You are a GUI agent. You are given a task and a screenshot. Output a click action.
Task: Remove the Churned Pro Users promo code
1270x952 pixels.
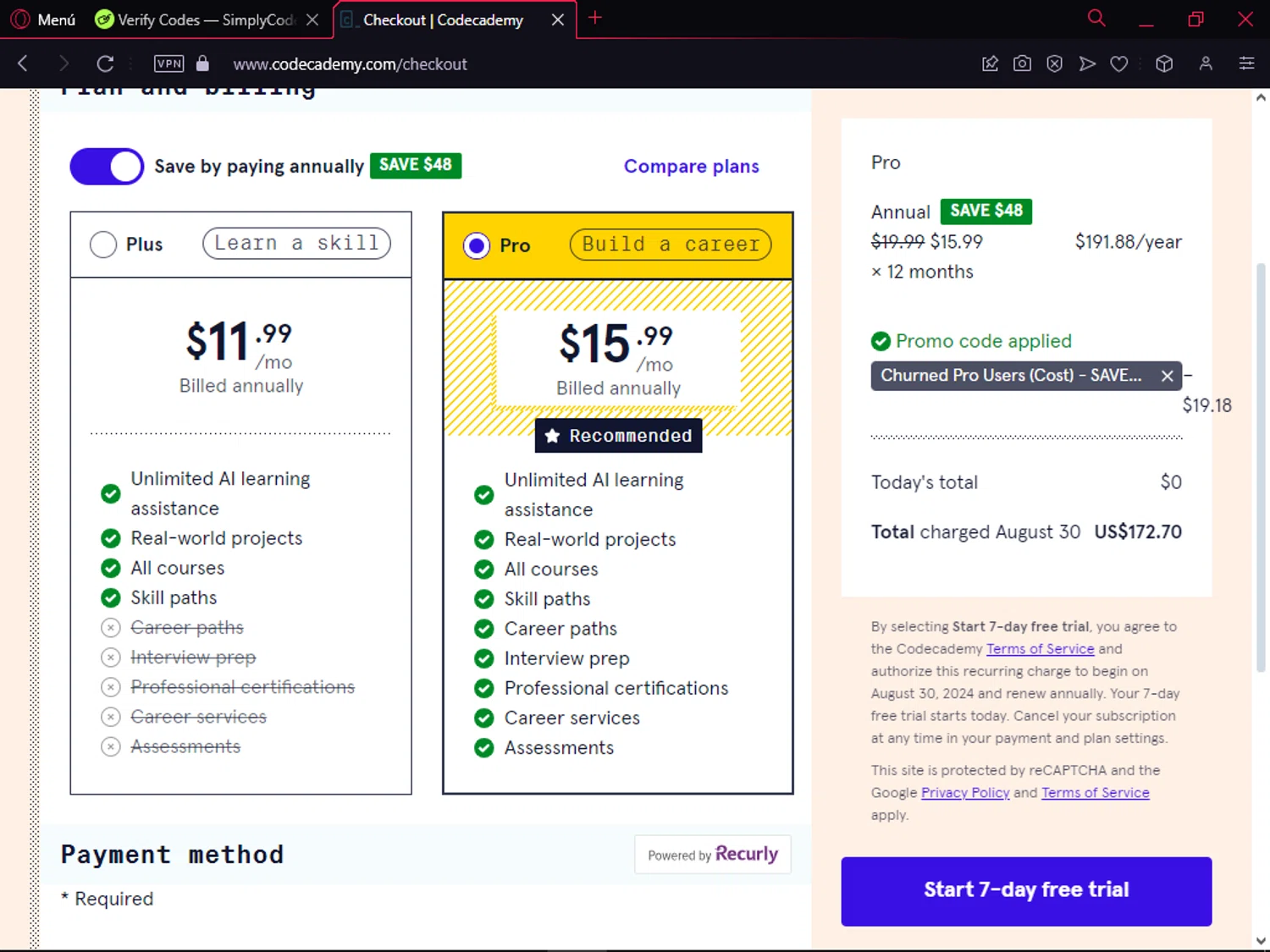(x=1167, y=376)
